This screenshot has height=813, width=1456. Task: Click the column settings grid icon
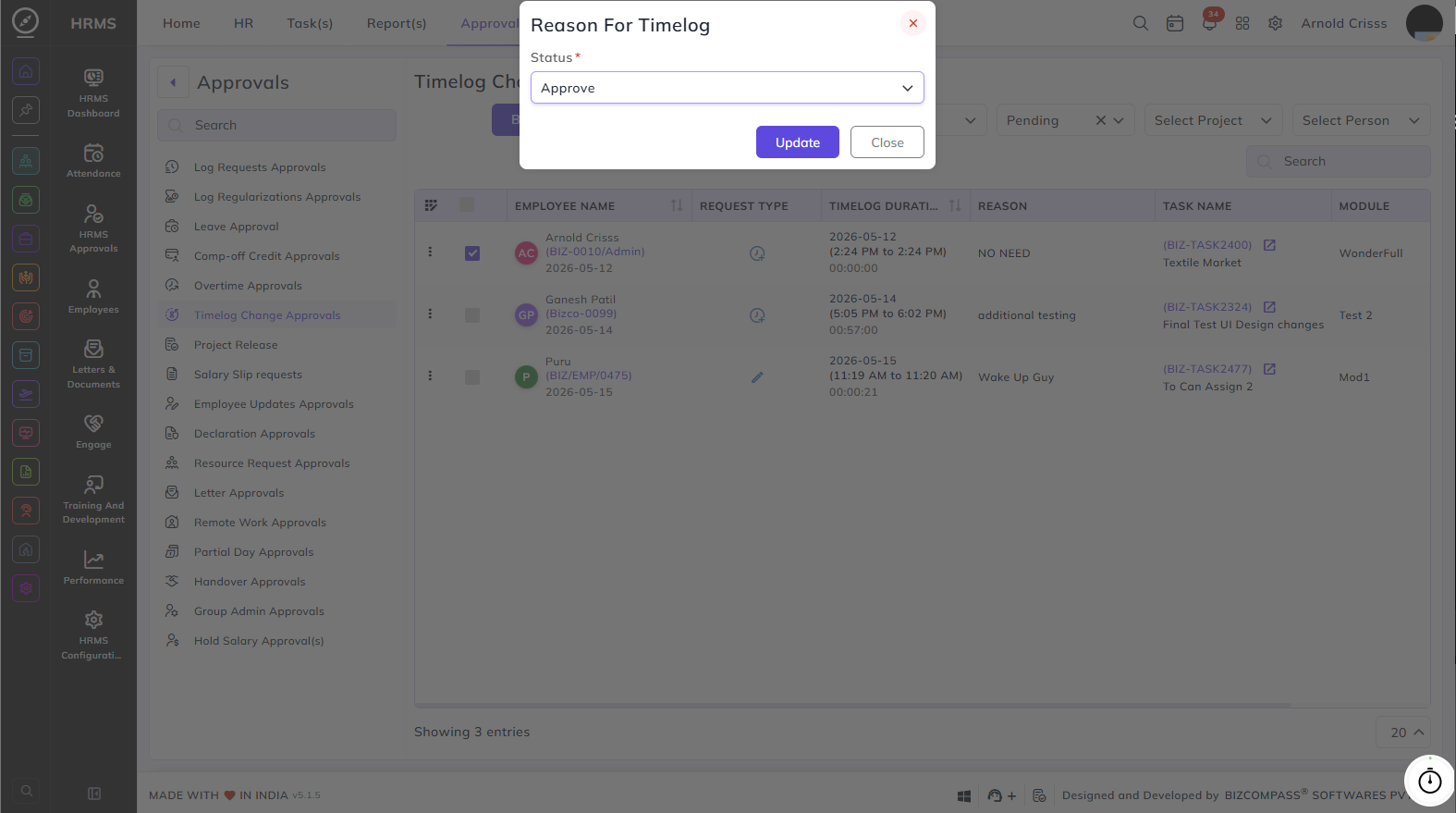431,205
